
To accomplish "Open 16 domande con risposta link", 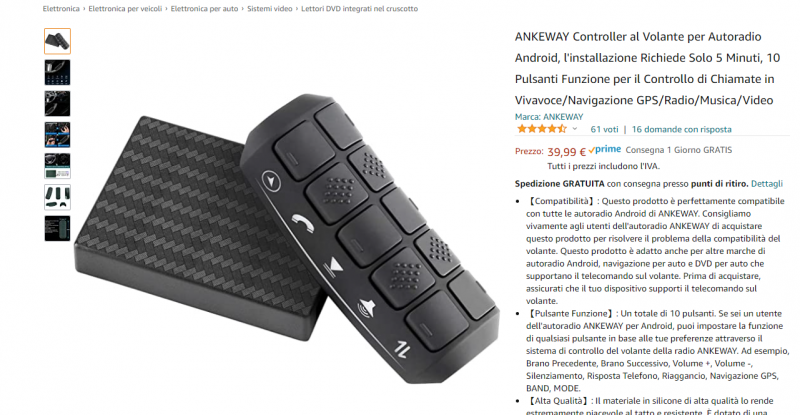I will [x=681, y=129].
